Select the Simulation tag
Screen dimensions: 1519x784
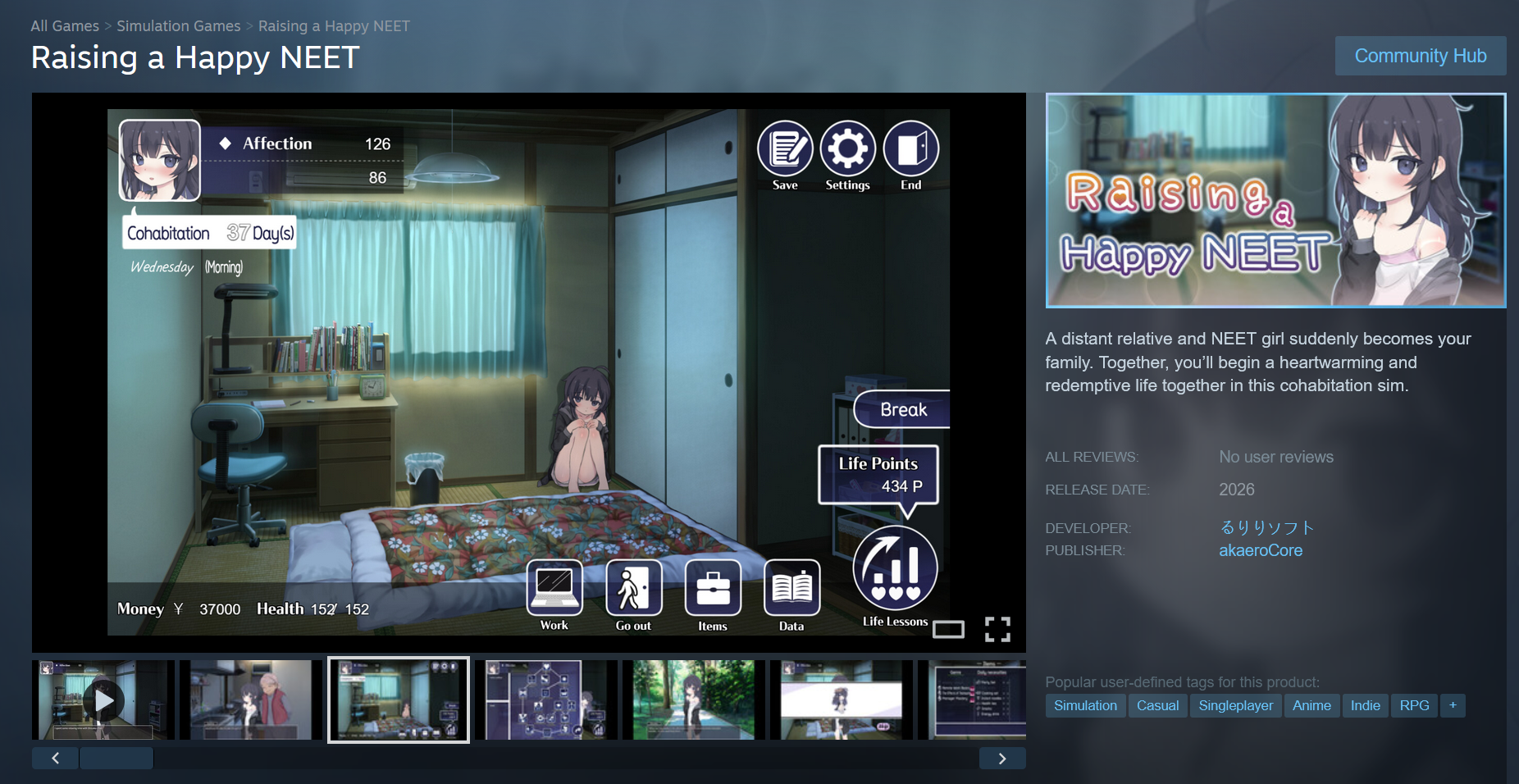[x=1085, y=705]
